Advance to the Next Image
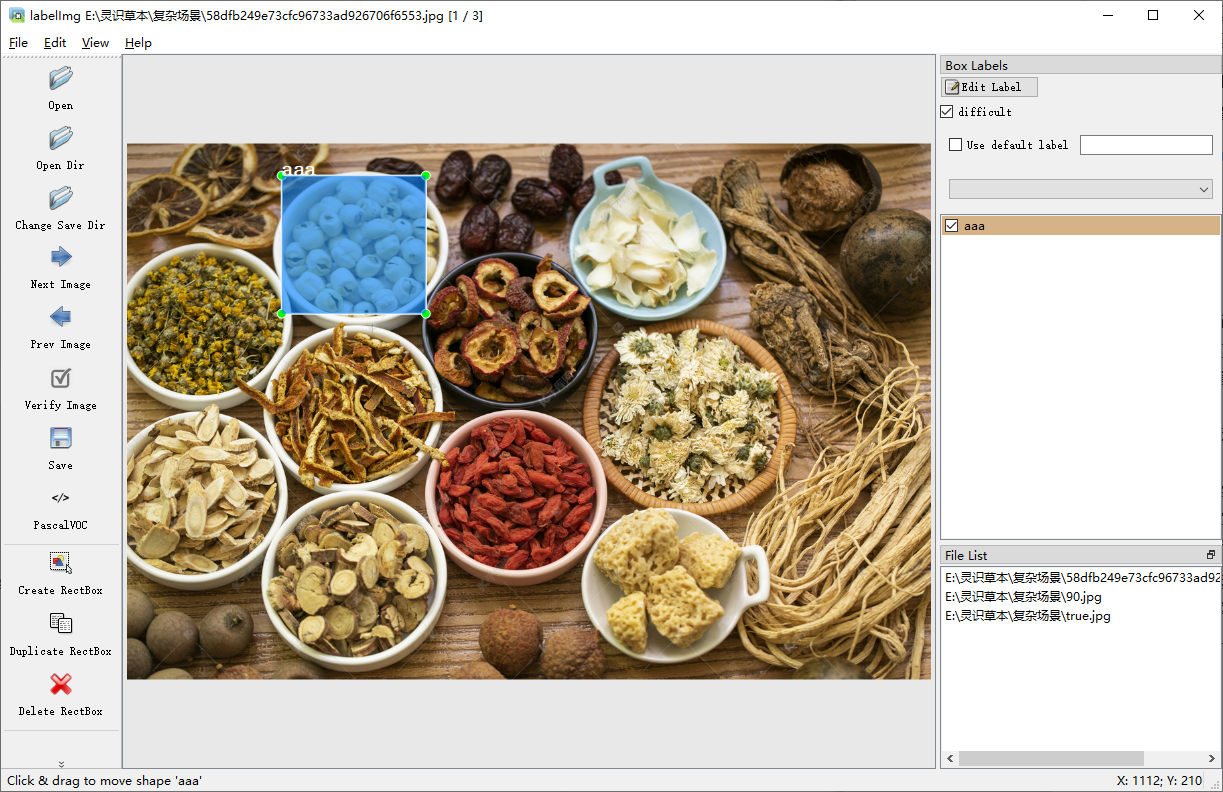This screenshot has height=792, width=1223. click(59, 256)
